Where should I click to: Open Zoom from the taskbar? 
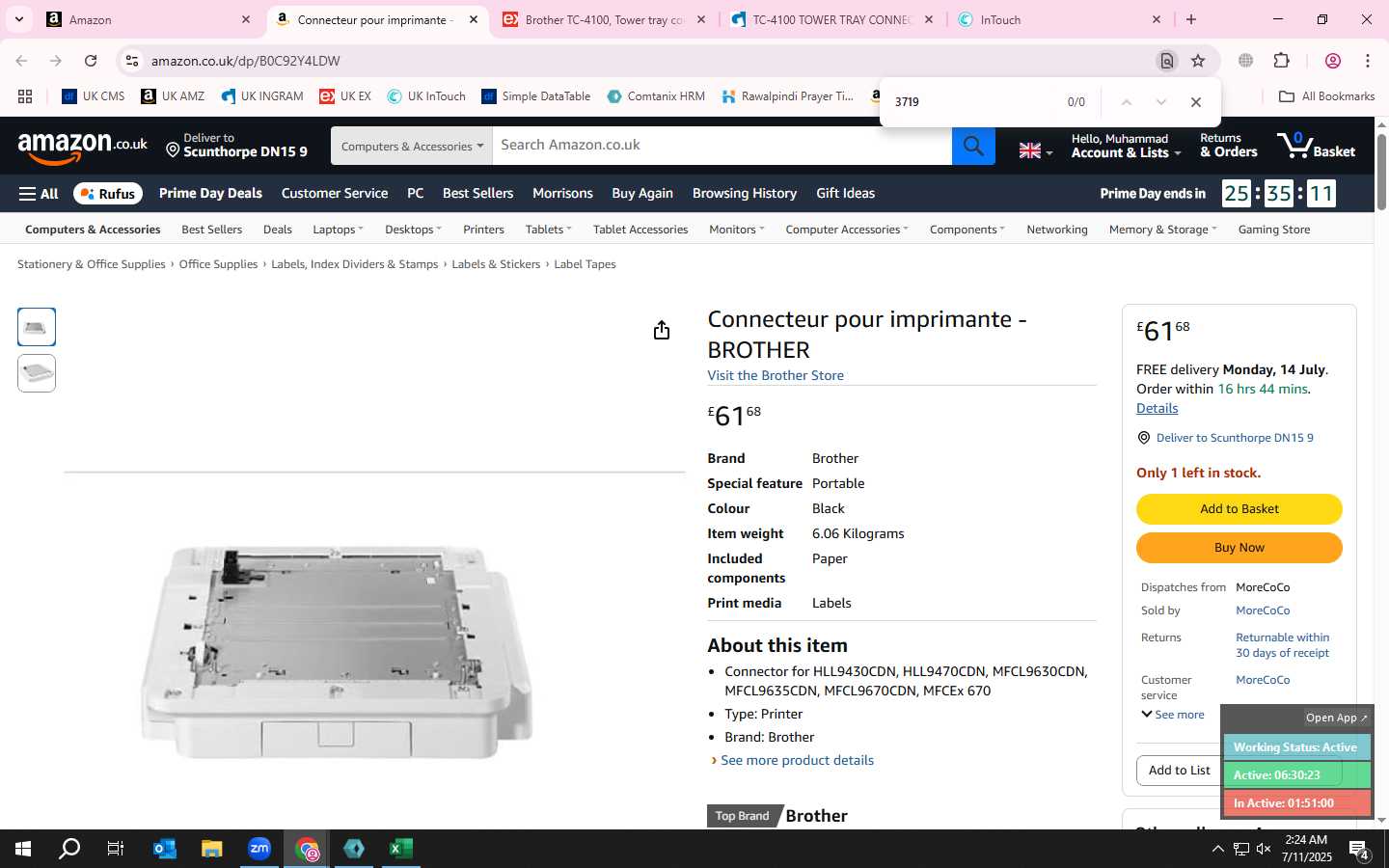tap(259, 849)
